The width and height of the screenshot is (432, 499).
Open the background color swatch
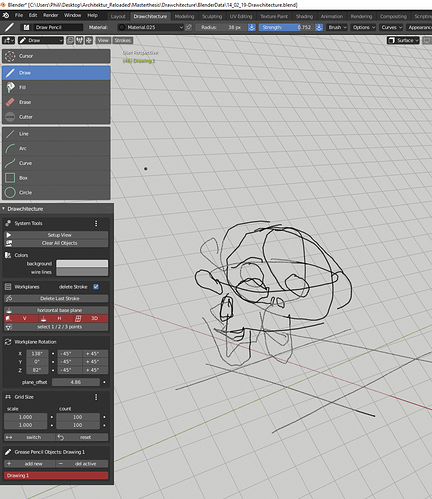[82, 264]
